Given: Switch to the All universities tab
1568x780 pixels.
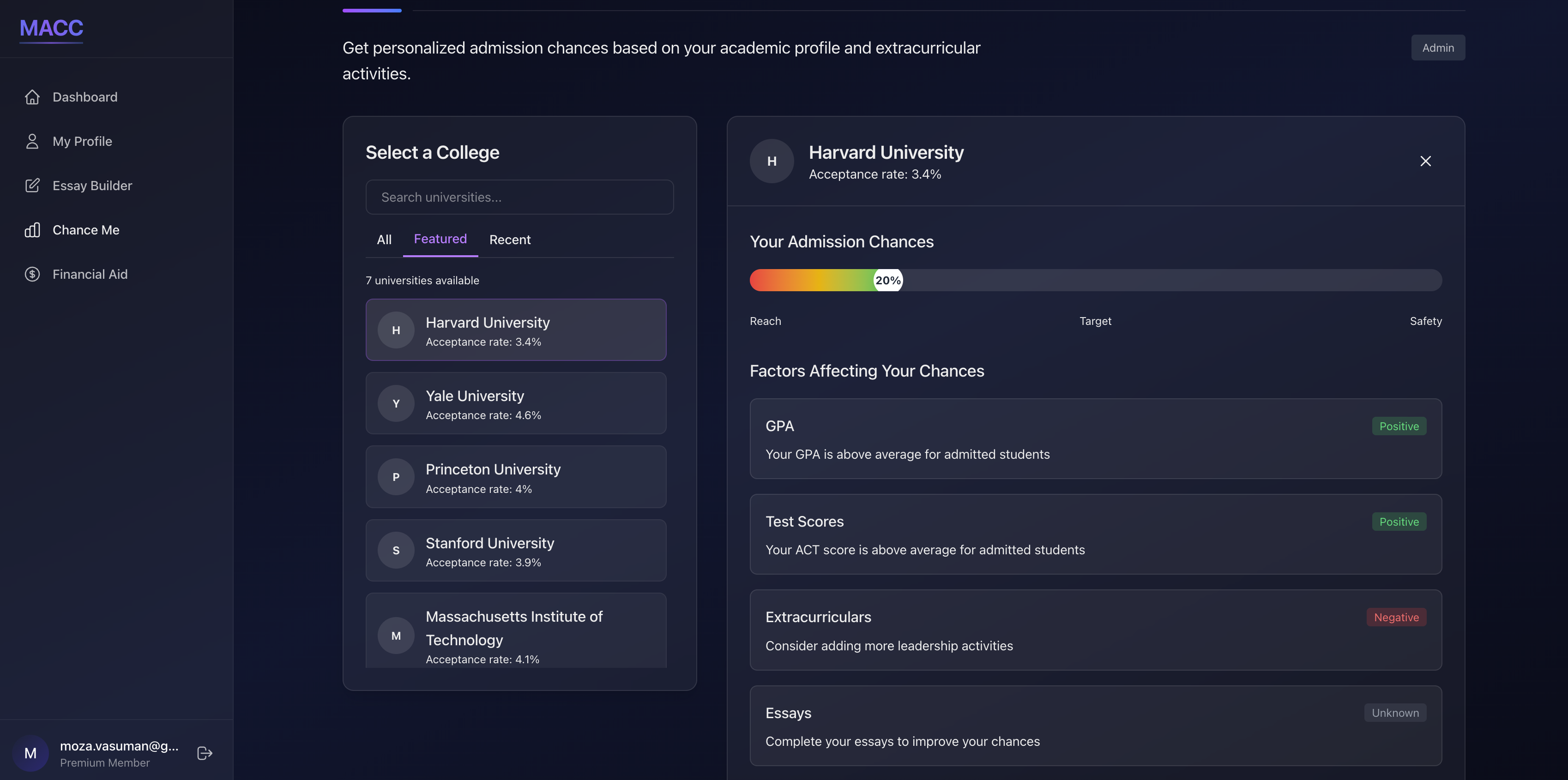Looking at the screenshot, I should point(384,240).
